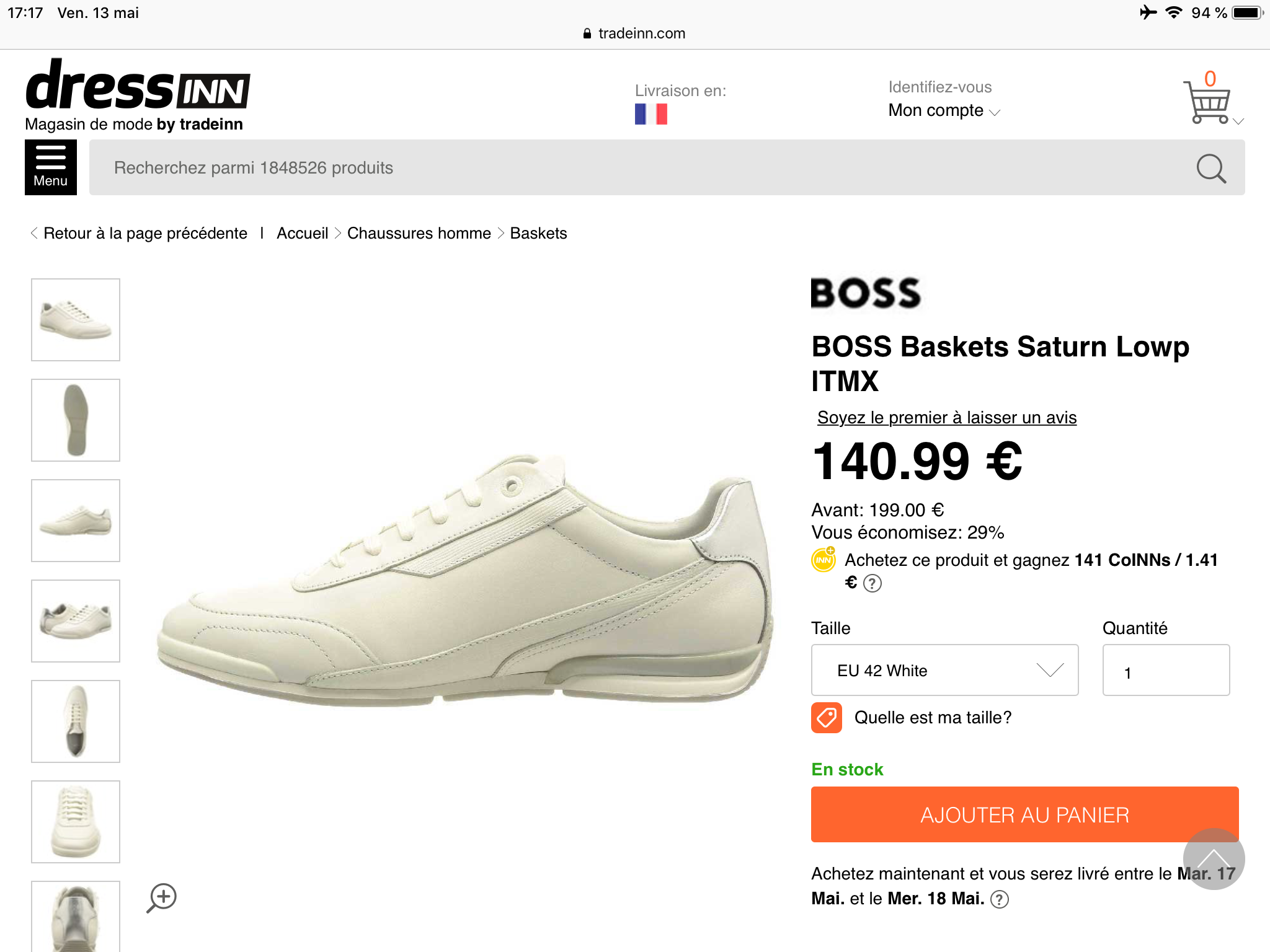Open the hamburger Menu button
The height and width of the screenshot is (952, 1270).
click(x=51, y=167)
